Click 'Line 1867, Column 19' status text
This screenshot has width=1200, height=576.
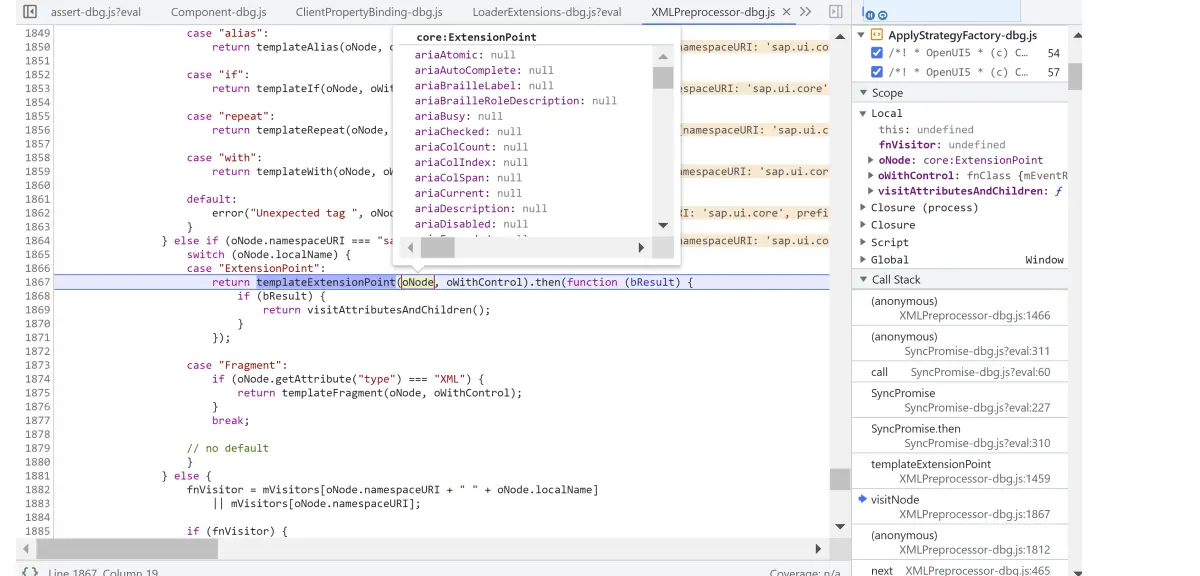[x=103, y=572]
